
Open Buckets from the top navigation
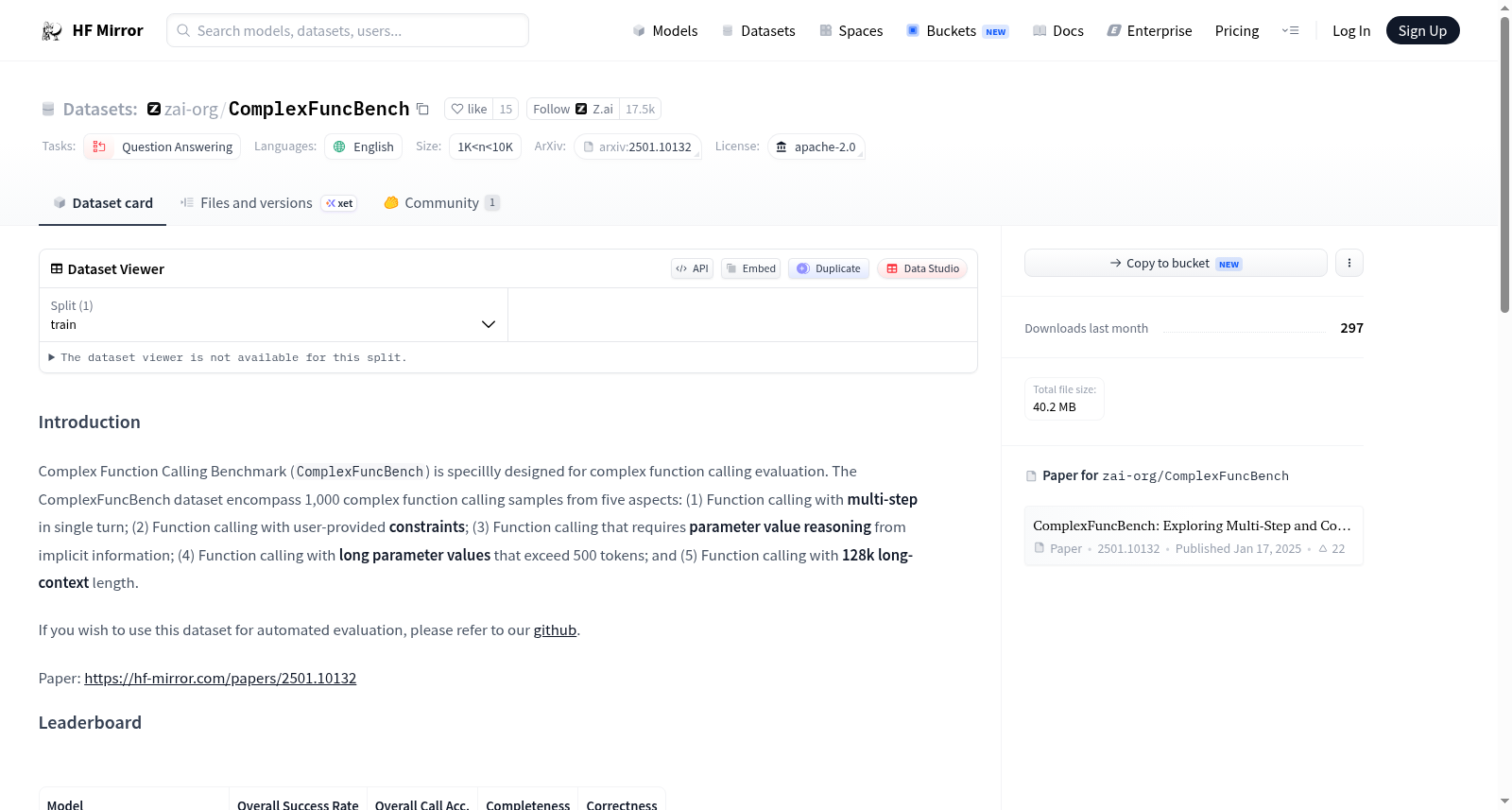[x=957, y=31]
